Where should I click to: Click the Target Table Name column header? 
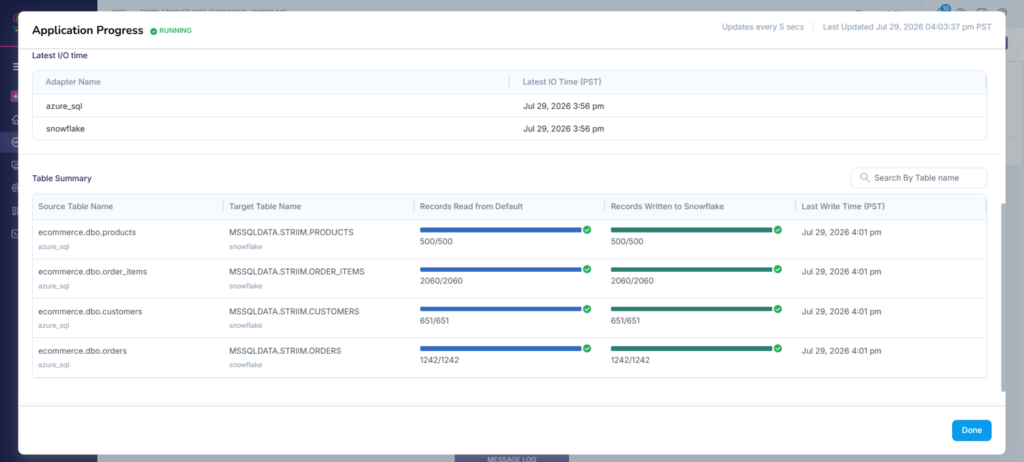click(x=265, y=206)
